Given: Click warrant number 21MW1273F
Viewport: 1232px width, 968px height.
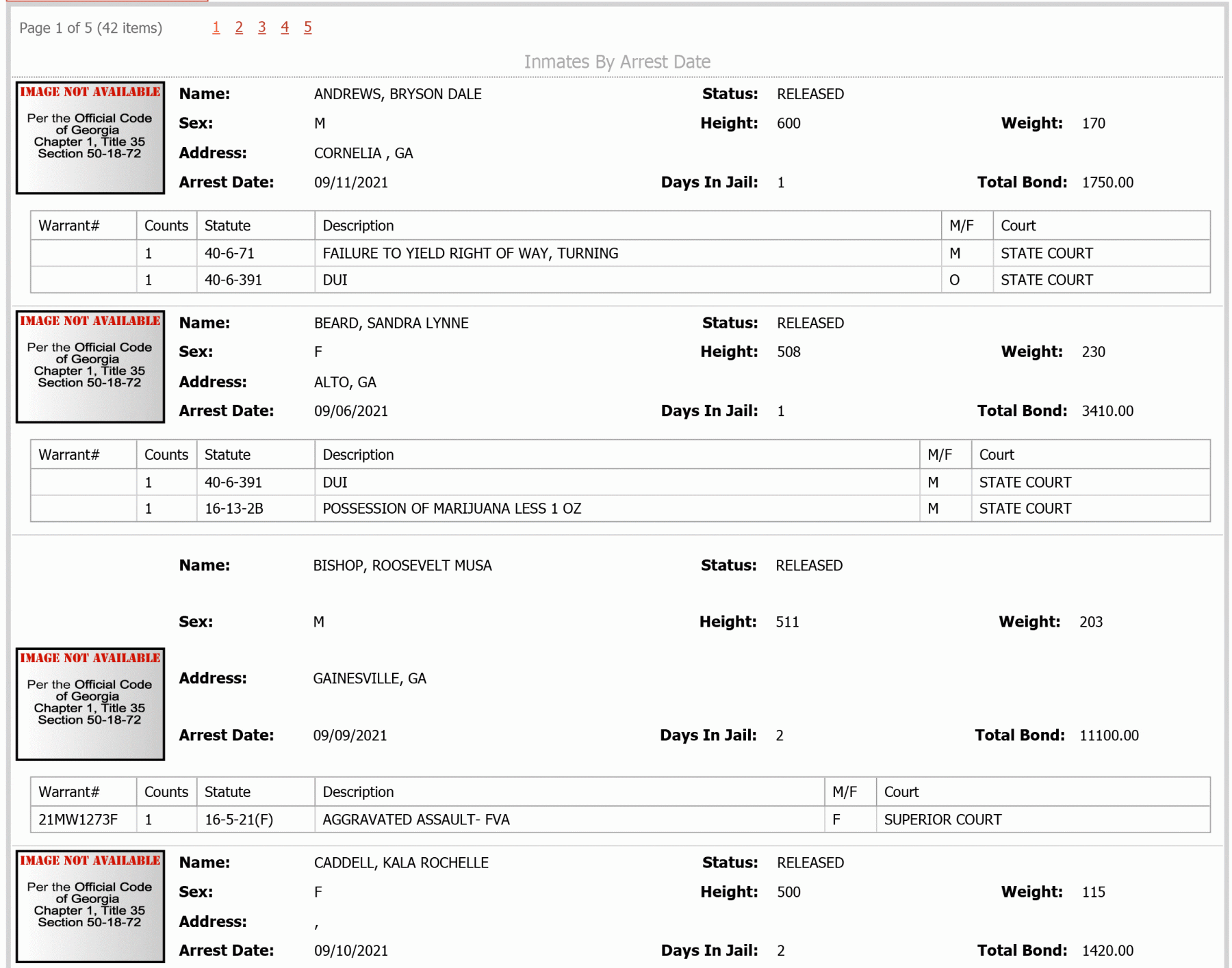Looking at the screenshot, I should coord(78,820).
